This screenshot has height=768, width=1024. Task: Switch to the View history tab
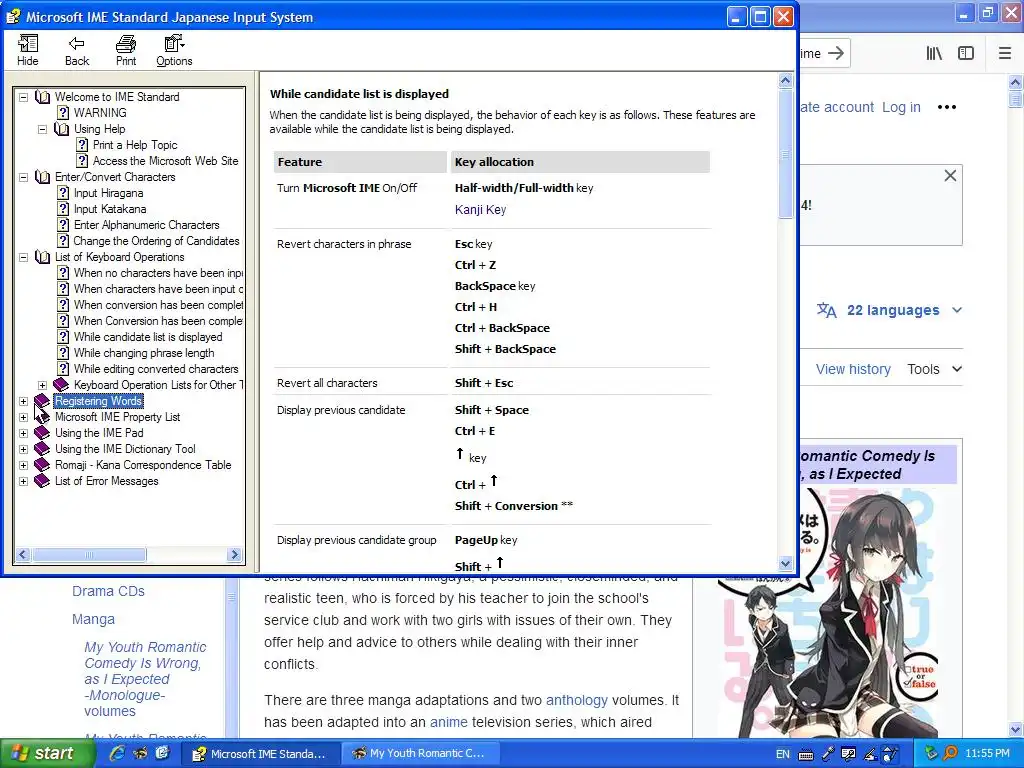[x=853, y=369]
